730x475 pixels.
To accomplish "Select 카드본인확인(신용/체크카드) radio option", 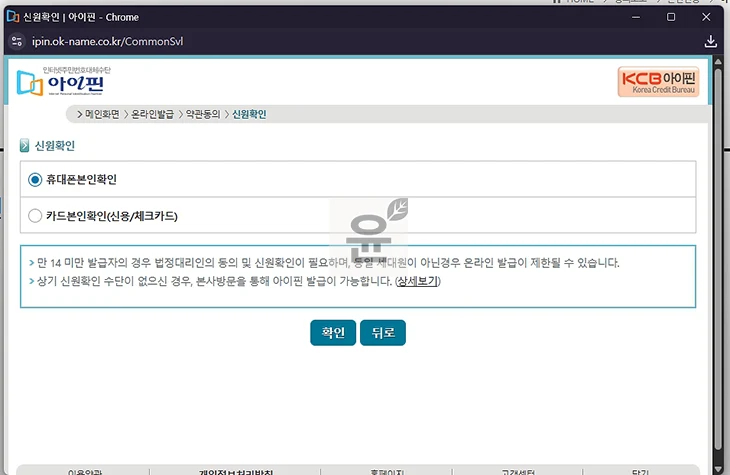I will 35,215.
